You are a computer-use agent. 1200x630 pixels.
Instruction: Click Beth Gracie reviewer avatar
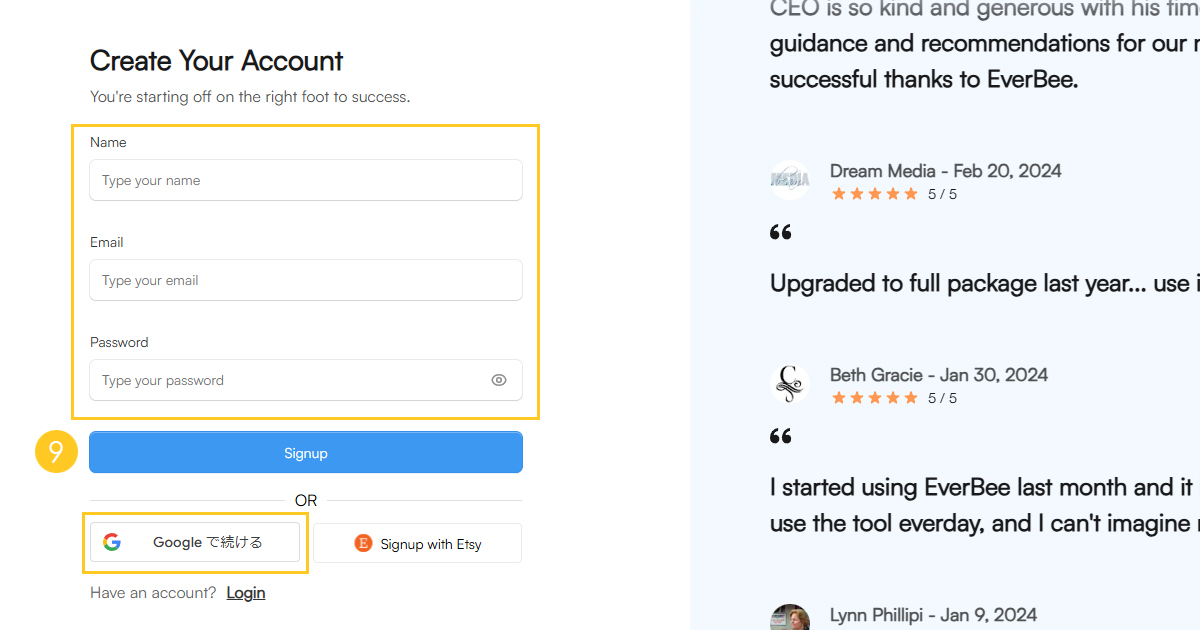(x=790, y=384)
